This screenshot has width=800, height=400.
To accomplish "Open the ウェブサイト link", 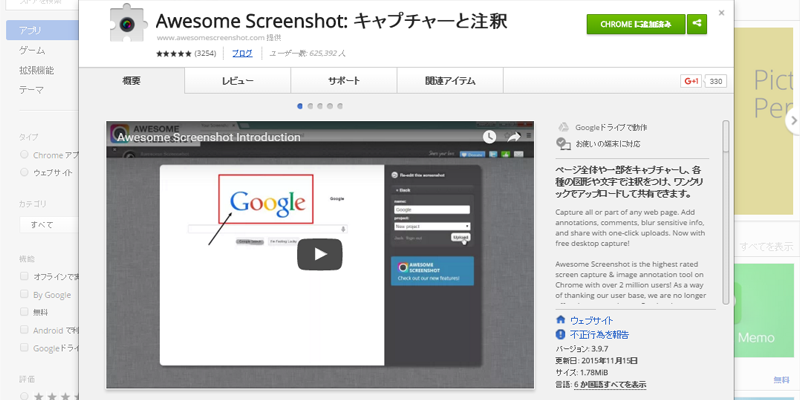I will tap(591, 320).
